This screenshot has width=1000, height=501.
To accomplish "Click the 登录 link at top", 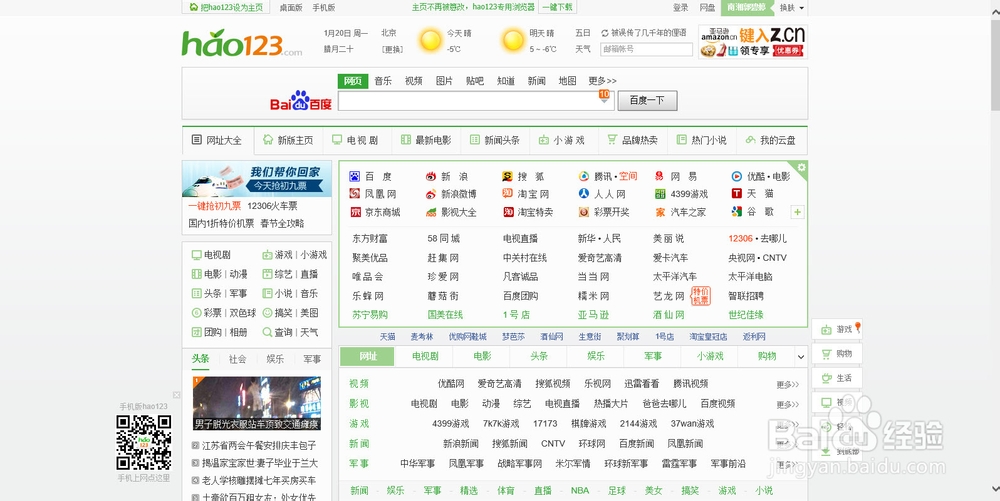I will (x=680, y=8).
